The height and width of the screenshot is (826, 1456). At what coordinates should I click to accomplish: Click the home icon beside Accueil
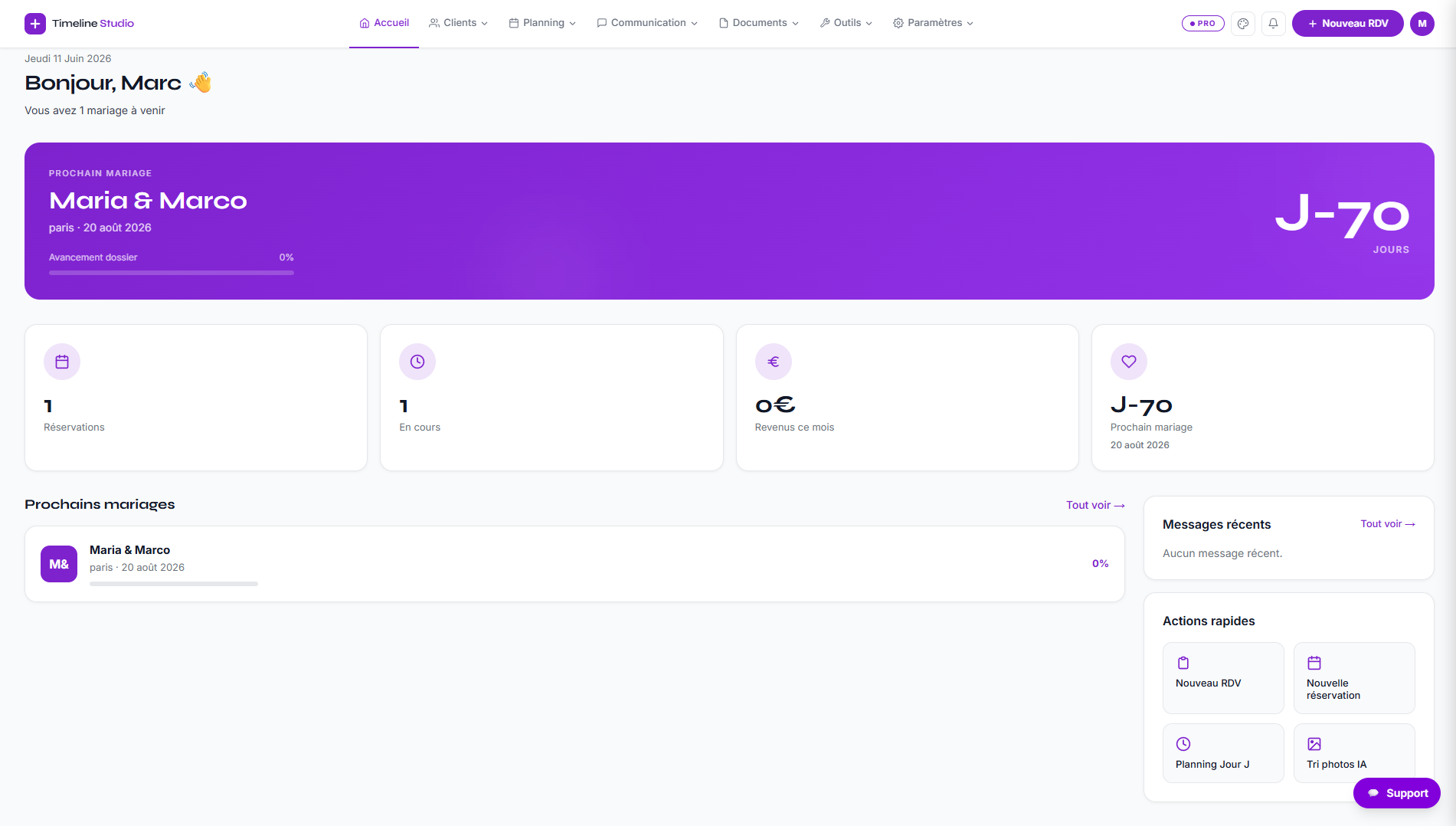365,23
